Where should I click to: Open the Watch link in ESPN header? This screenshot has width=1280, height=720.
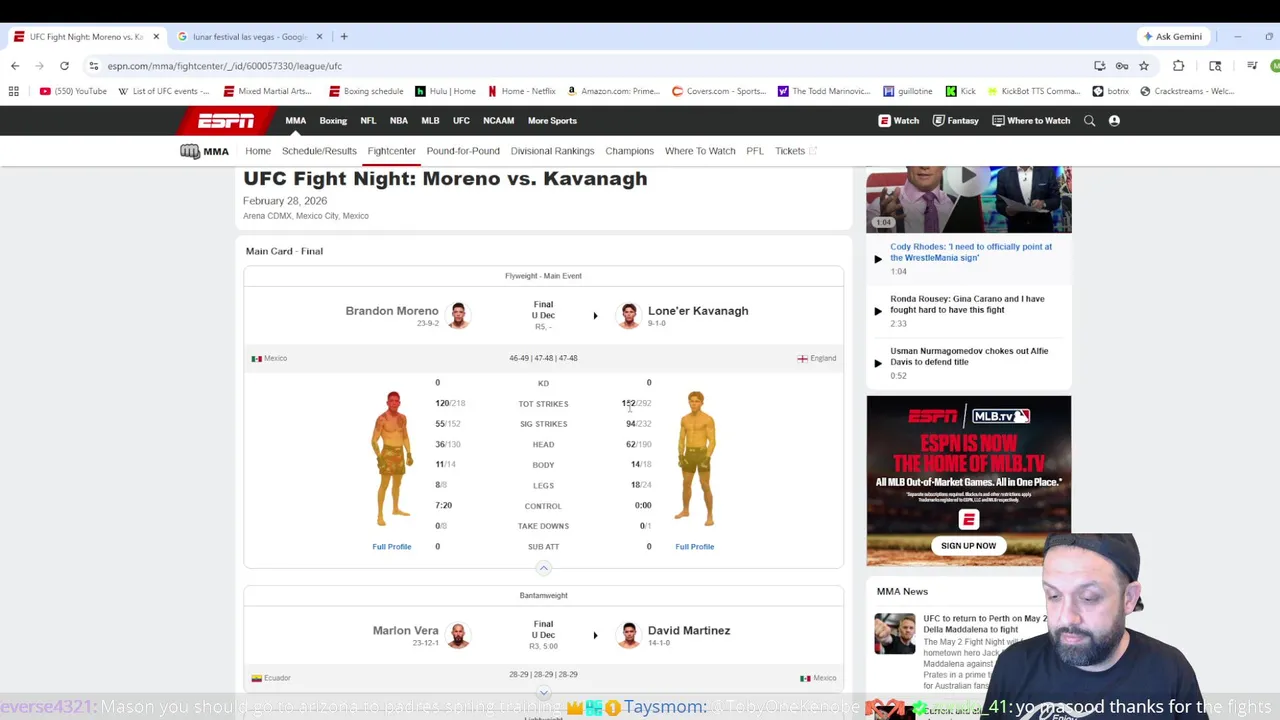click(899, 121)
